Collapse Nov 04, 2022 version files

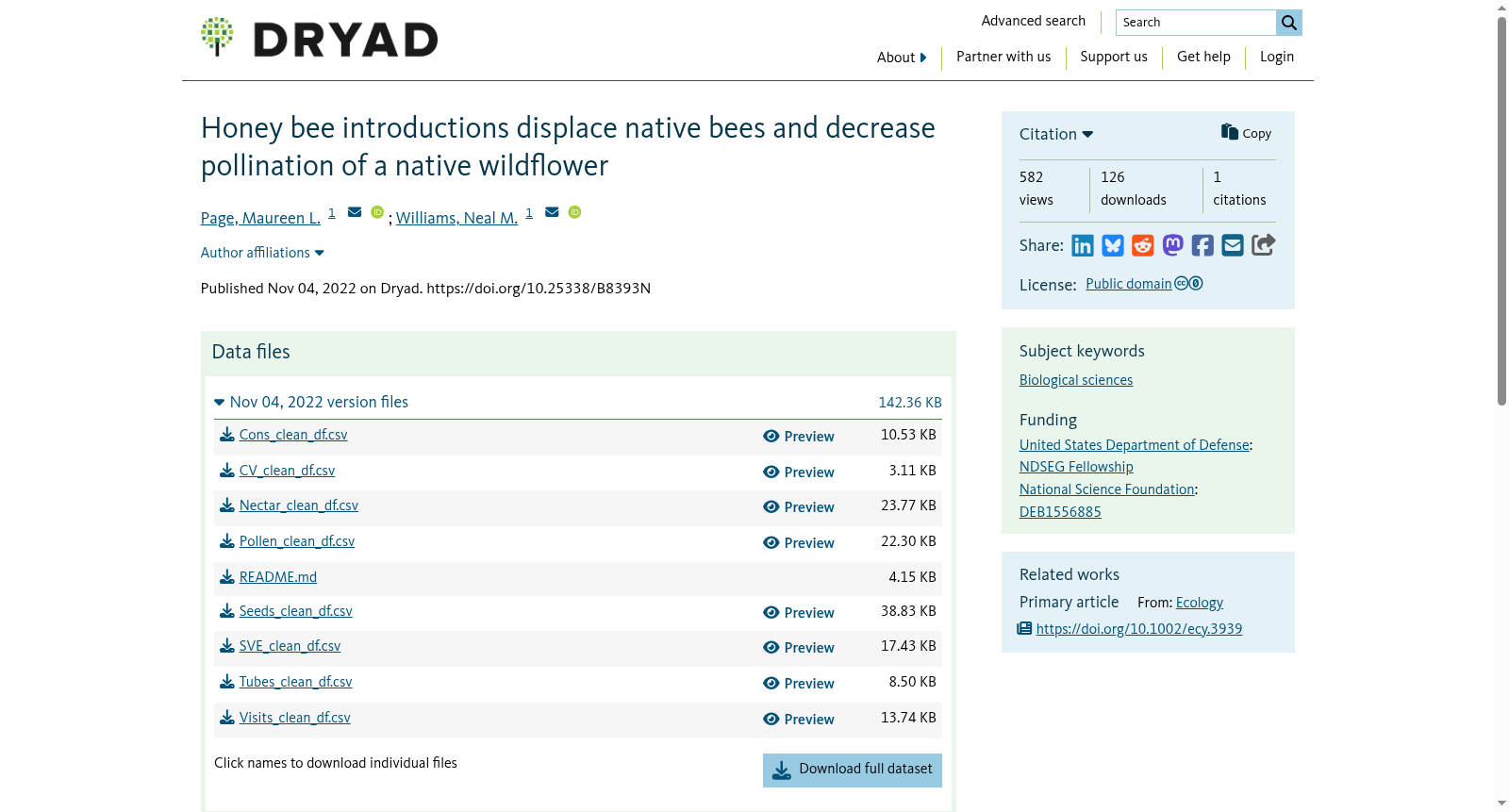click(311, 402)
